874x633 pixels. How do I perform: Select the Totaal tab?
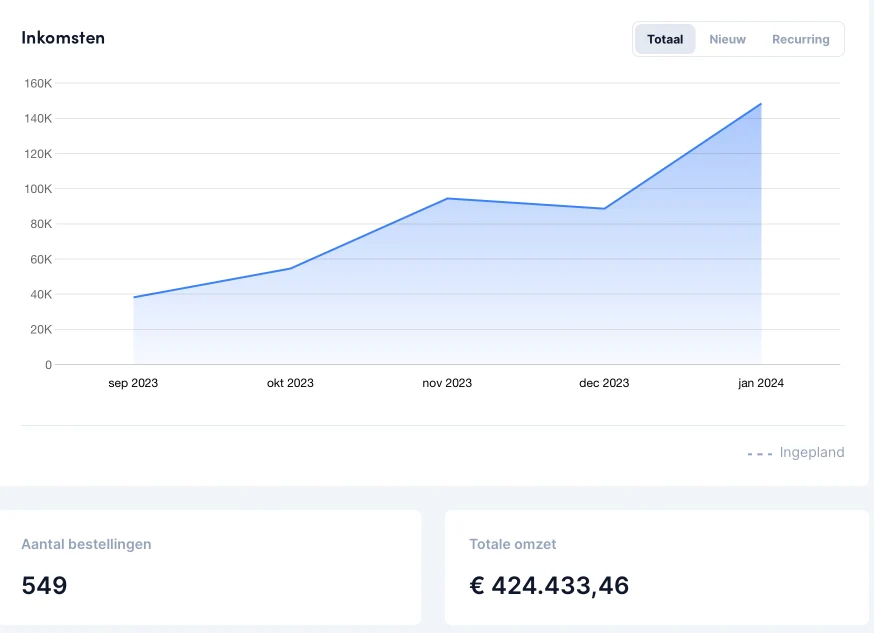coord(665,39)
